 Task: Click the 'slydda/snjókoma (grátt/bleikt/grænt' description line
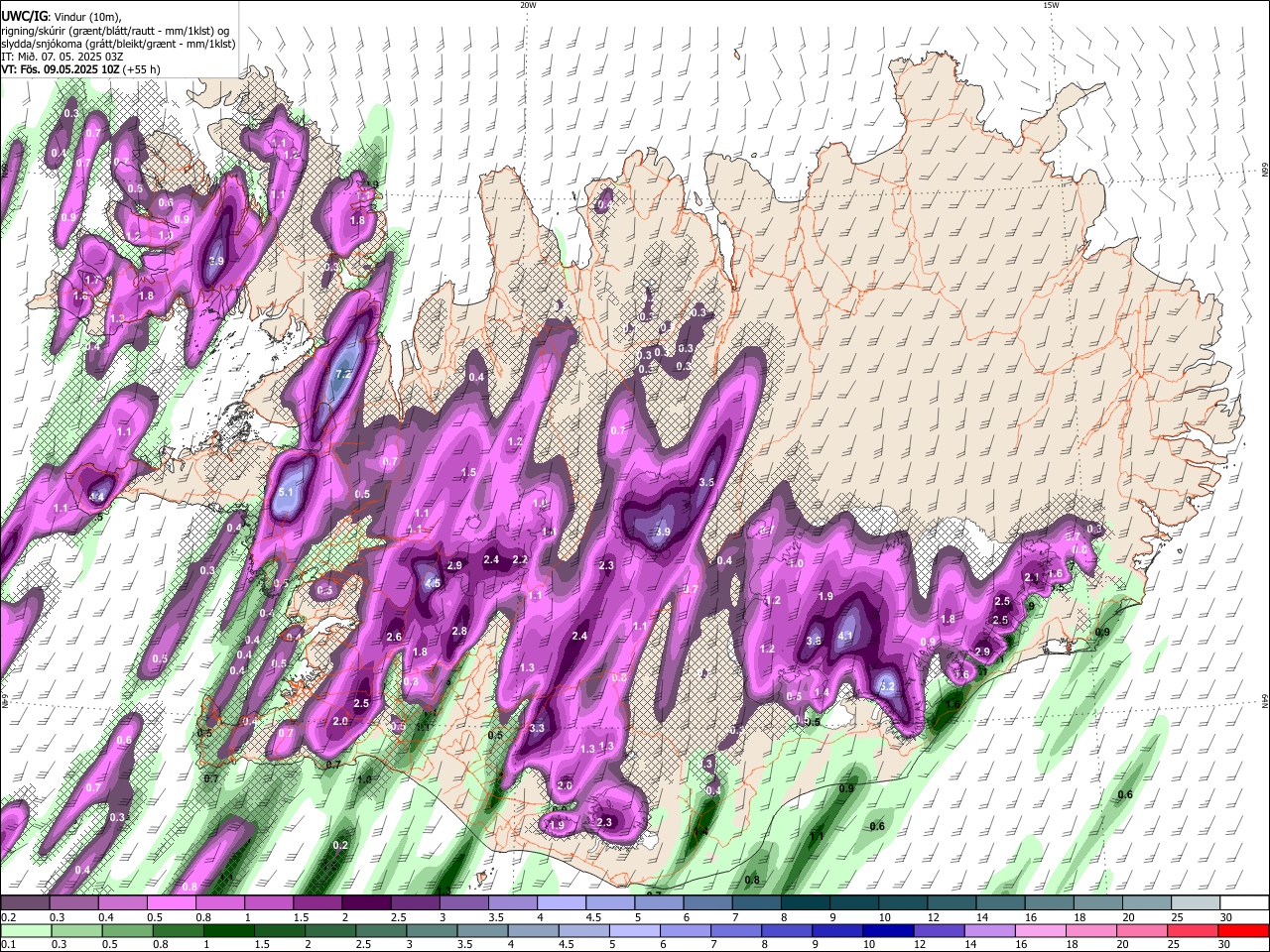click(x=118, y=44)
